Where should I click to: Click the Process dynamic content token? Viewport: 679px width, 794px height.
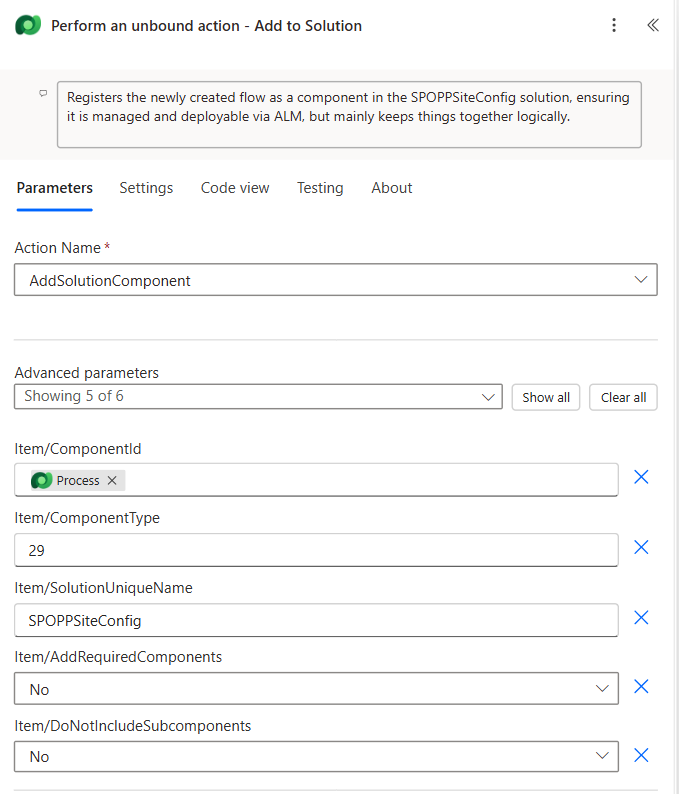coord(77,481)
